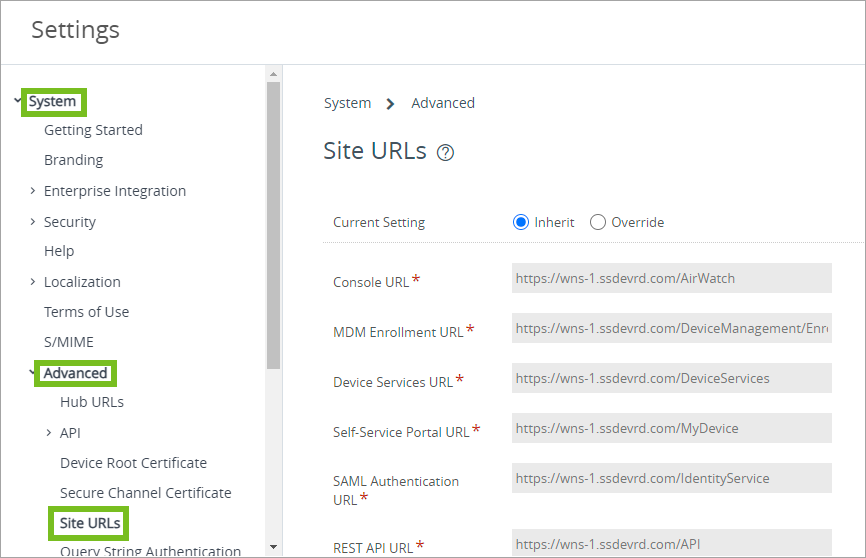Click the Device Services URL label
The width and height of the screenshot is (866, 558).
tap(393, 382)
